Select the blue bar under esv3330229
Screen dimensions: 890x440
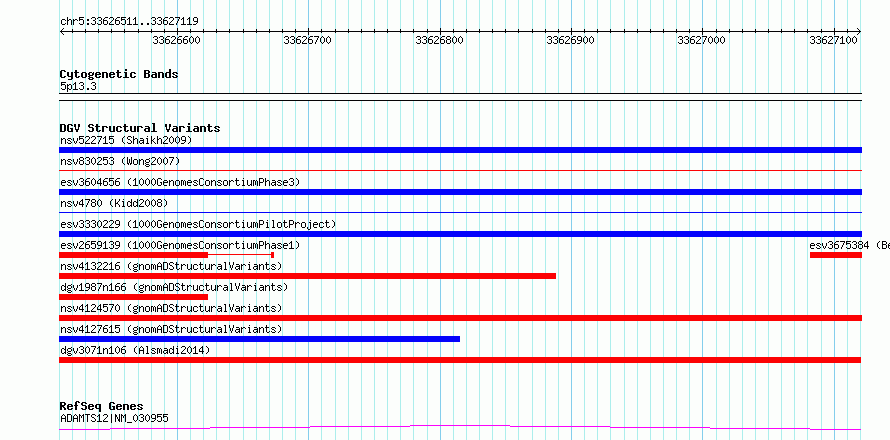460,234
